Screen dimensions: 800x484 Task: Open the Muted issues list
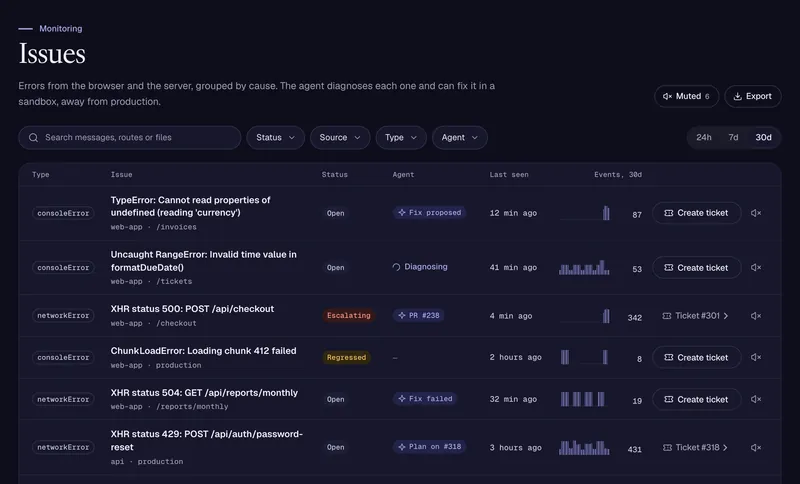click(x=686, y=96)
